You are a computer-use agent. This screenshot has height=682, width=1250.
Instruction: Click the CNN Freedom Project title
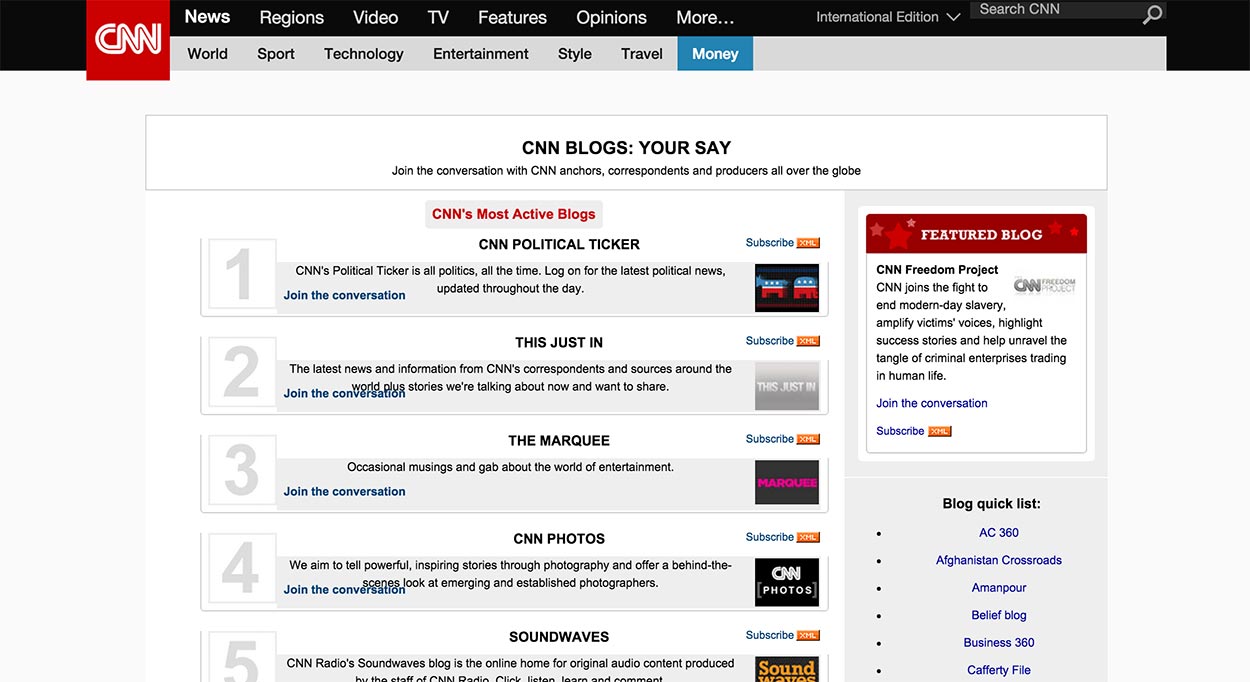point(937,270)
